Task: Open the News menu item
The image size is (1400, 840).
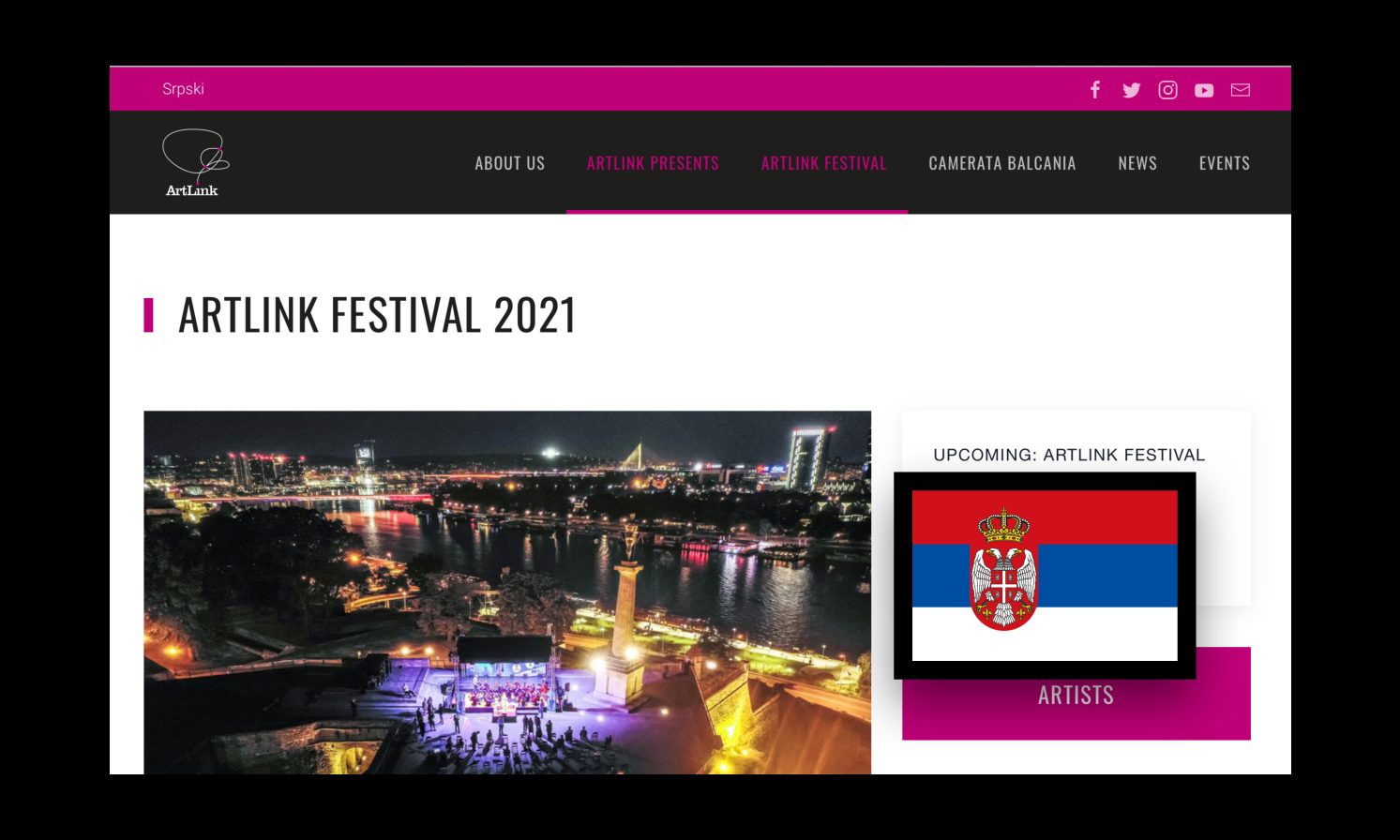Action: click(1137, 163)
